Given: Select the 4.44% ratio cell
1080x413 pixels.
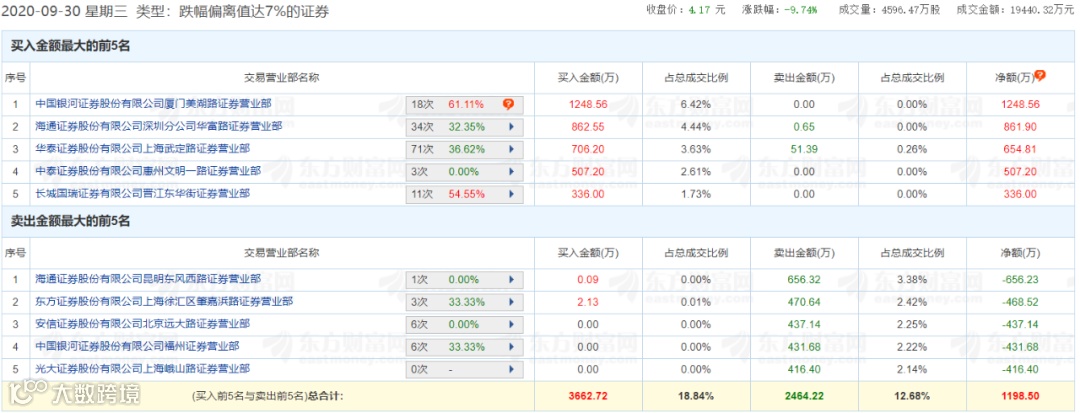Looking at the screenshot, I should pos(696,127).
